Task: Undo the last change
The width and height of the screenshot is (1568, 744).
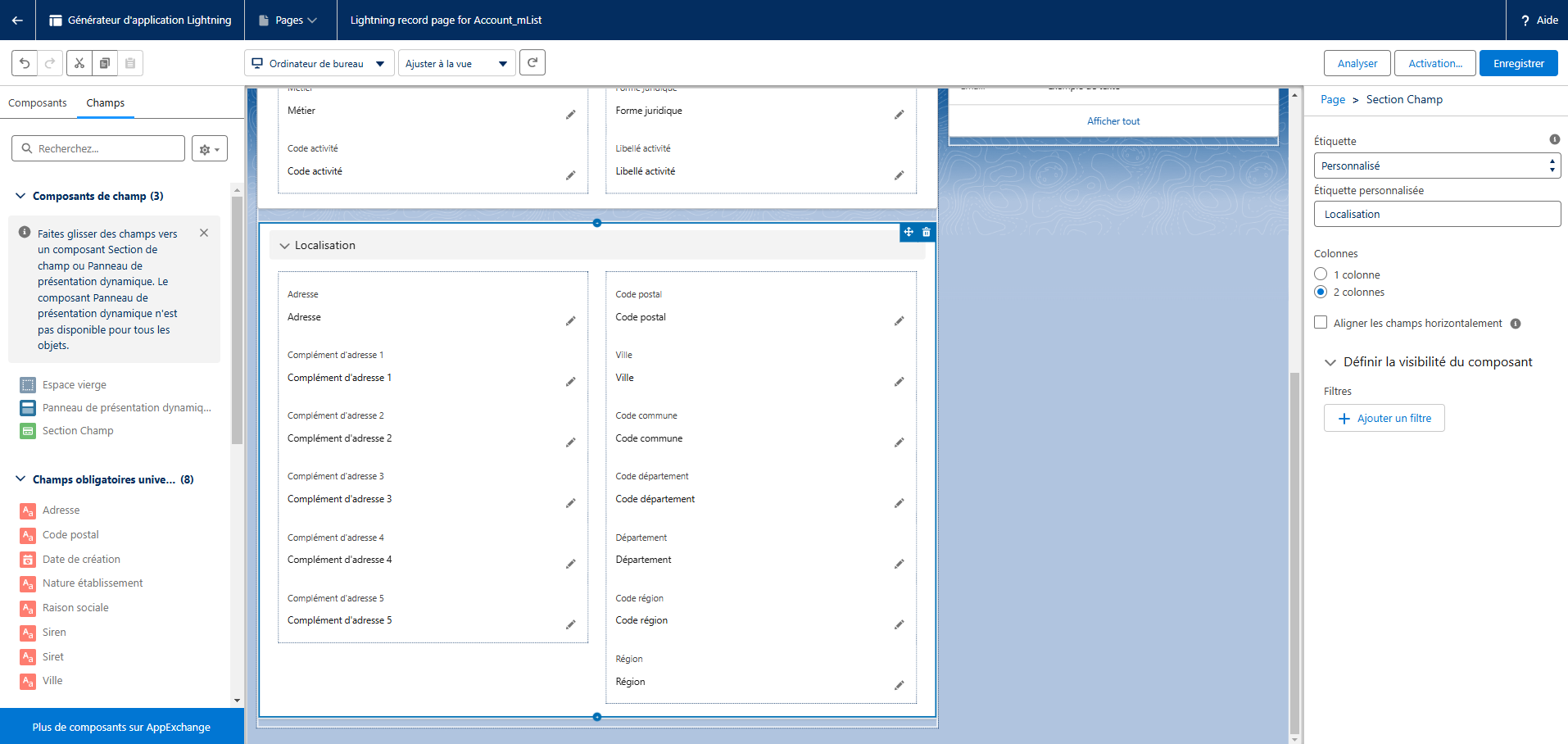Action: coord(25,63)
